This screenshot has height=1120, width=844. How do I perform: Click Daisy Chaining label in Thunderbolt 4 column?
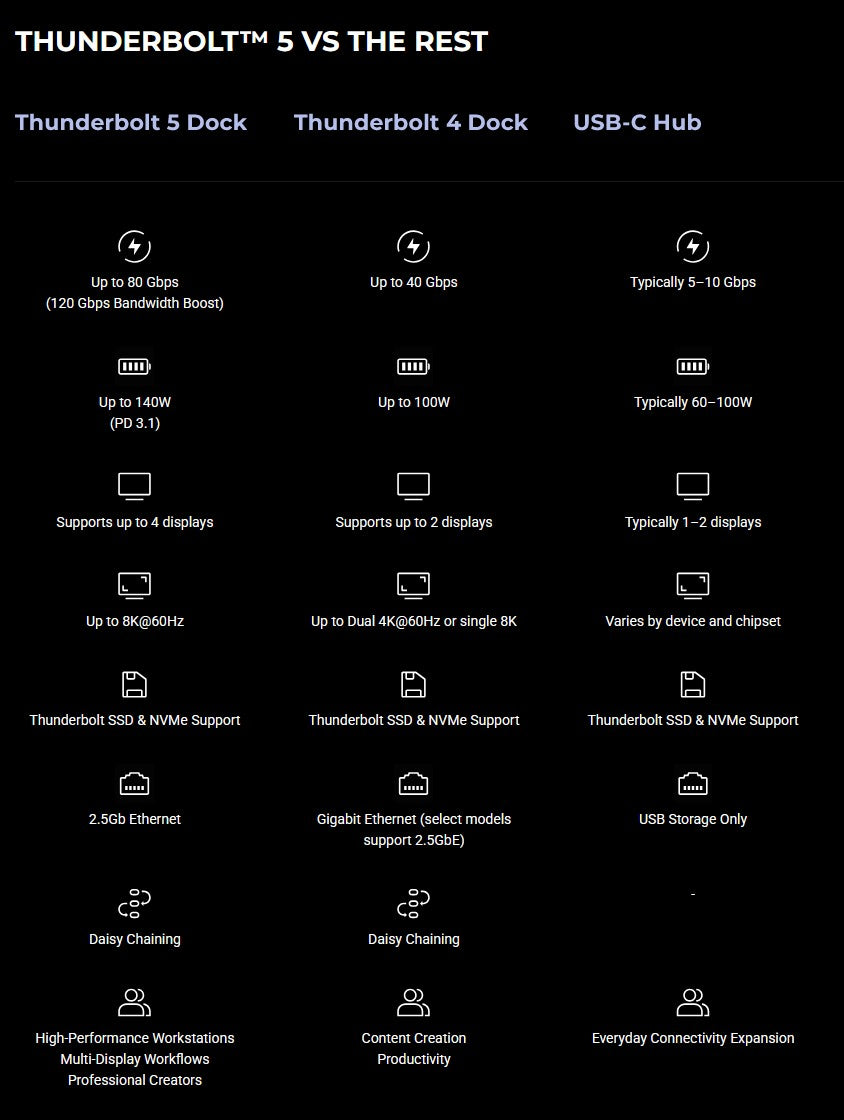pos(413,939)
